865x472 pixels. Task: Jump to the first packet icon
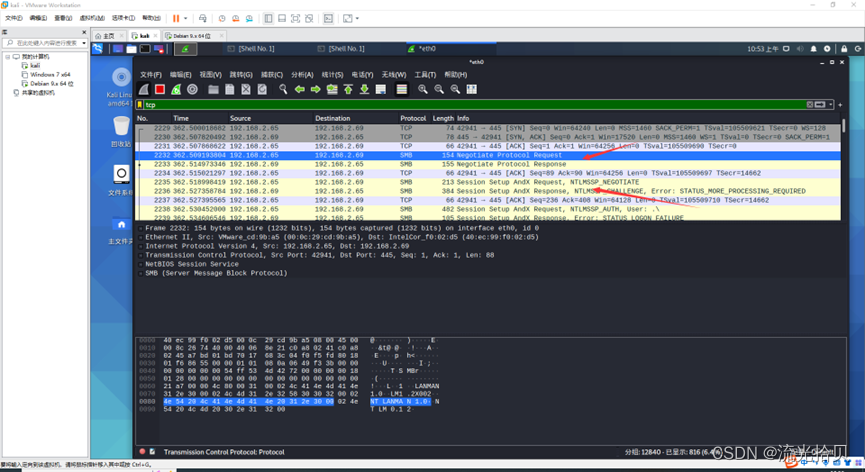(x=348, y=89)
